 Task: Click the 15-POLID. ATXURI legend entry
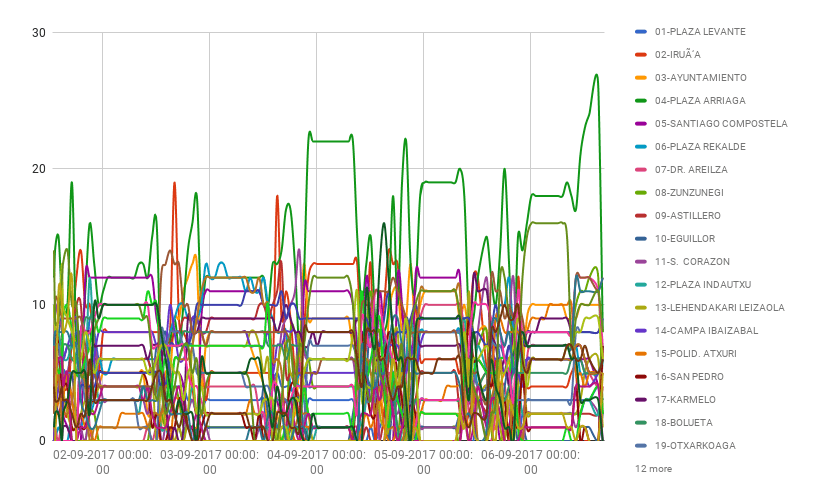[x=695, y=354]
